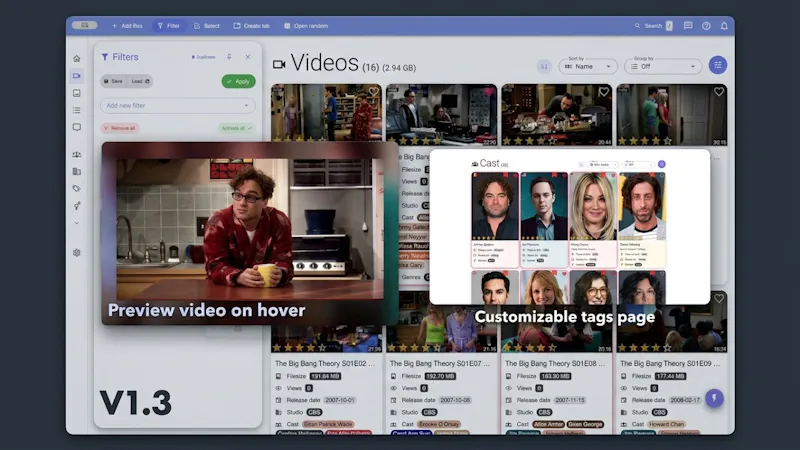Click the floating lightning quick-action button
Screen dimensions: 800x450
pos(714,398)
